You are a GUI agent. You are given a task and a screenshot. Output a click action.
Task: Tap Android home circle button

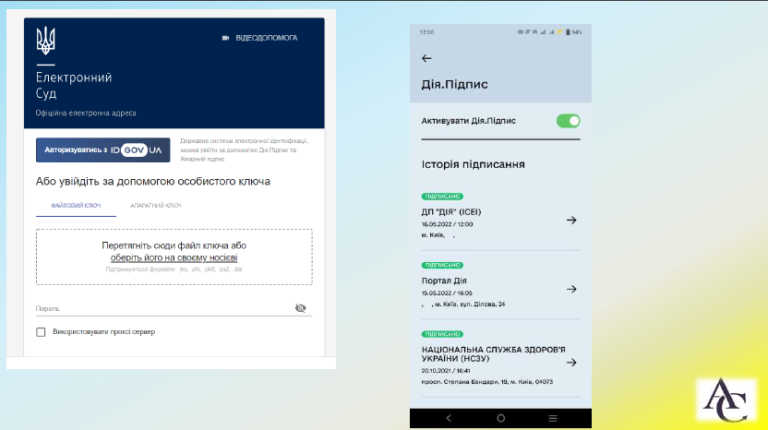[x=501, y=418]
